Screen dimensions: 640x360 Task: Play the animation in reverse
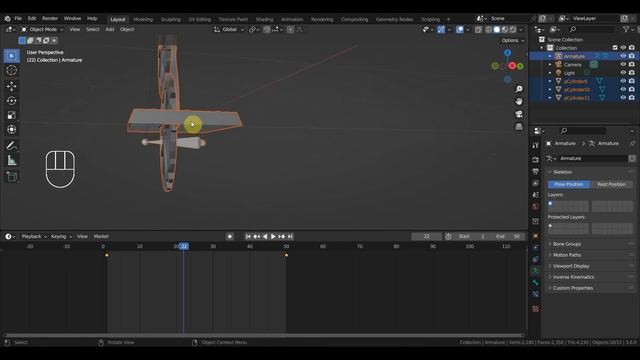pyautogui.click(x=265, y=236)
